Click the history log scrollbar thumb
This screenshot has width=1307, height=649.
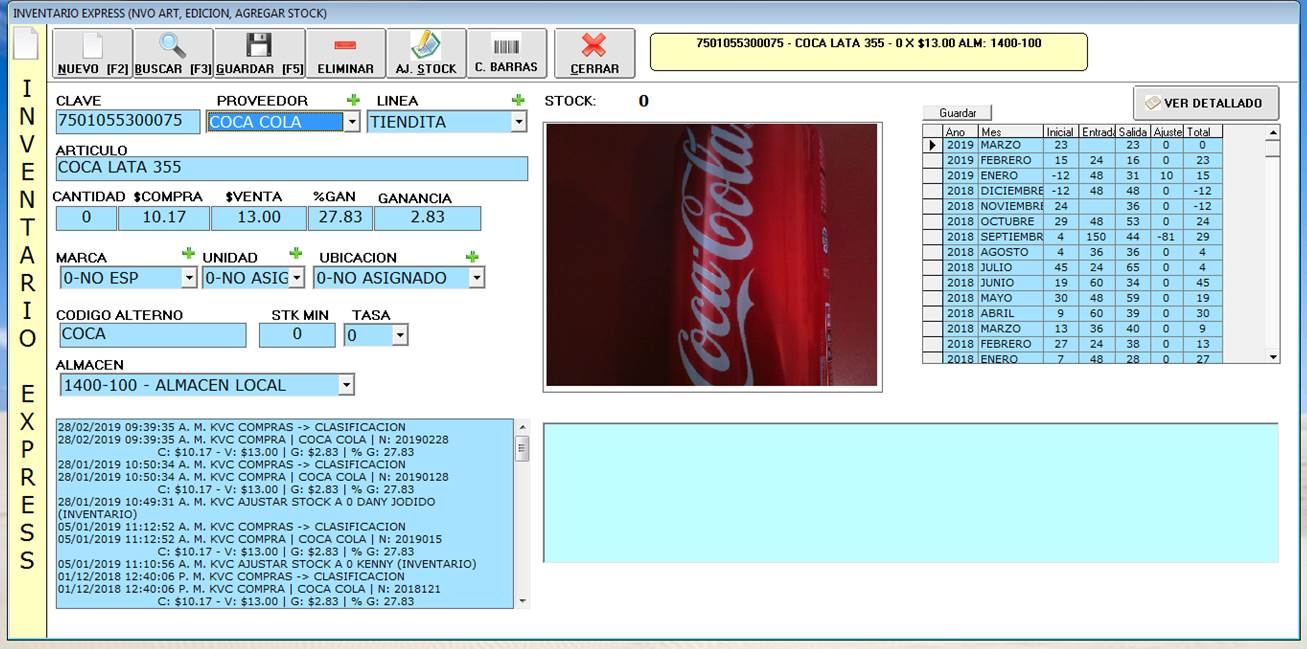[x=522, y=448]
